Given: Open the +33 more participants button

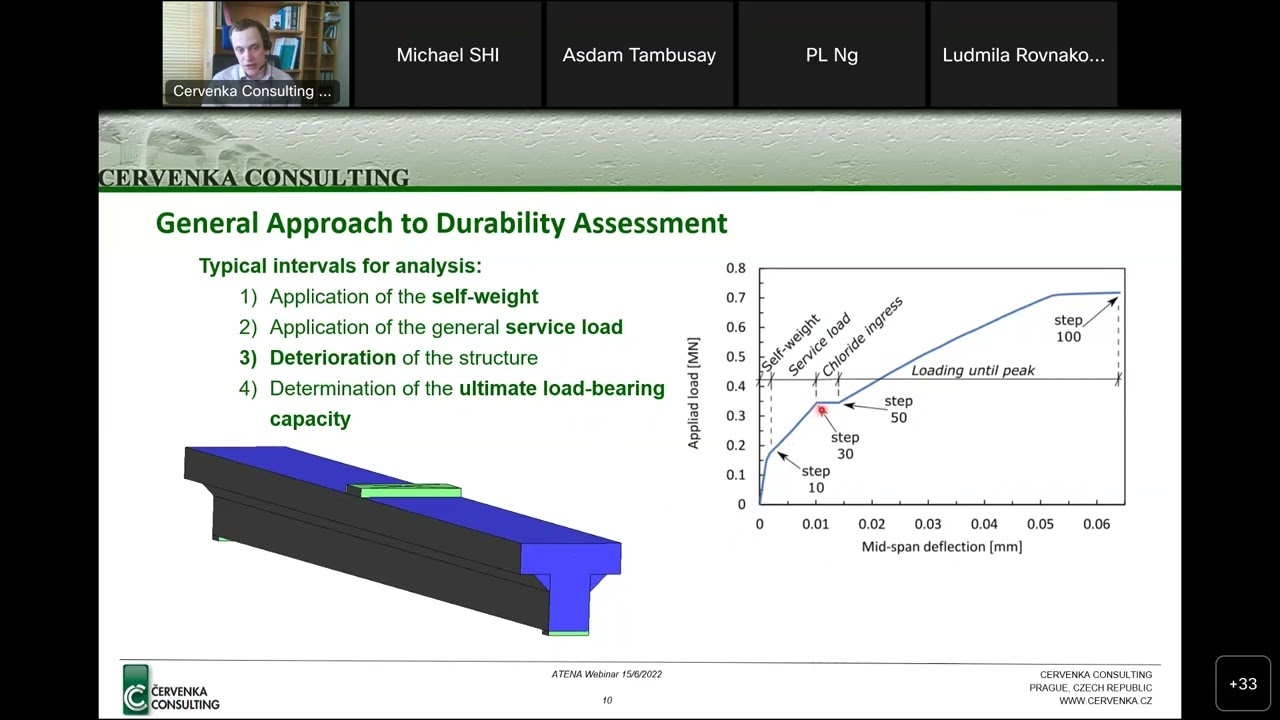Looking at the screenshot, I should point(1243,684).
